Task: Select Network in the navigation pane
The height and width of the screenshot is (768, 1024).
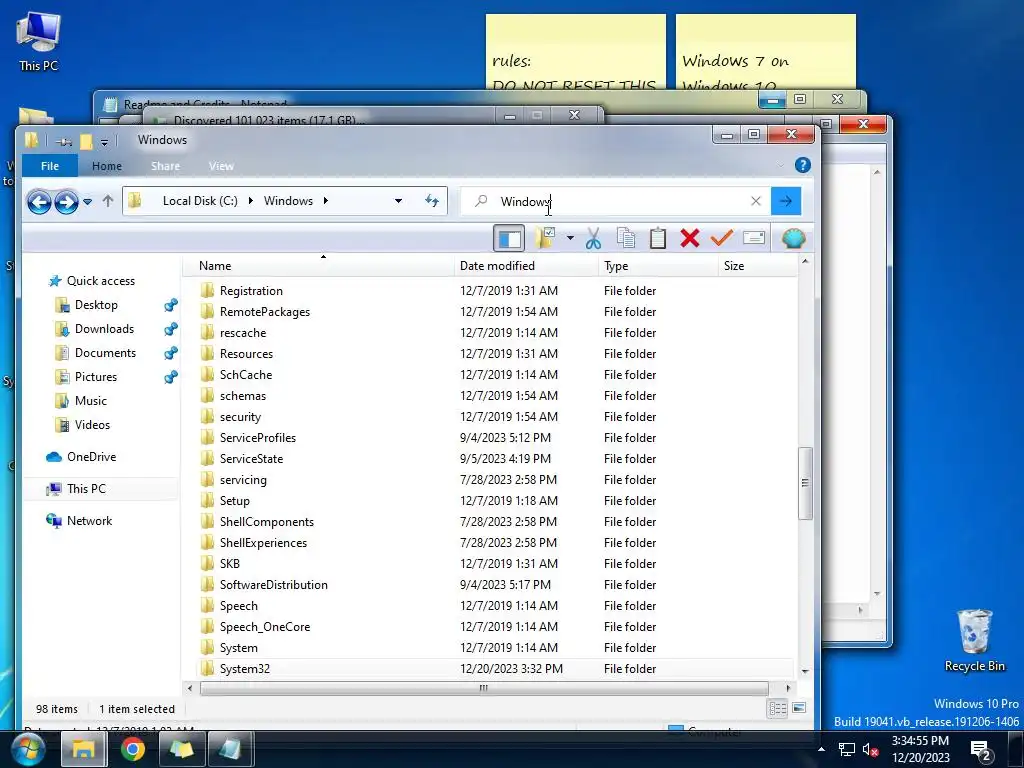Action: coord(89,521)
